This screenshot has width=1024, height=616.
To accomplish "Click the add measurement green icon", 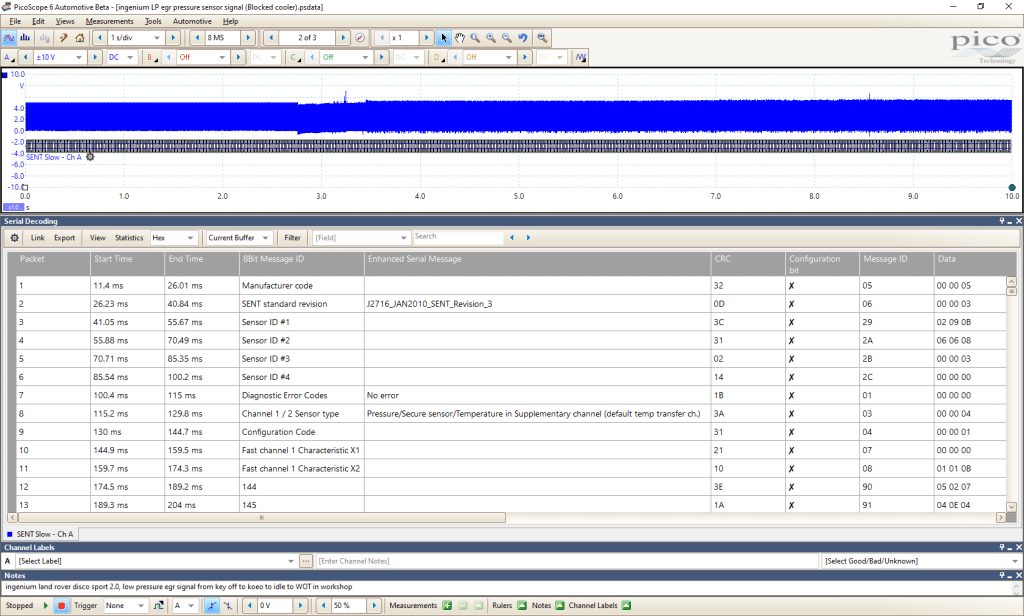I will (x=447, y=606).
